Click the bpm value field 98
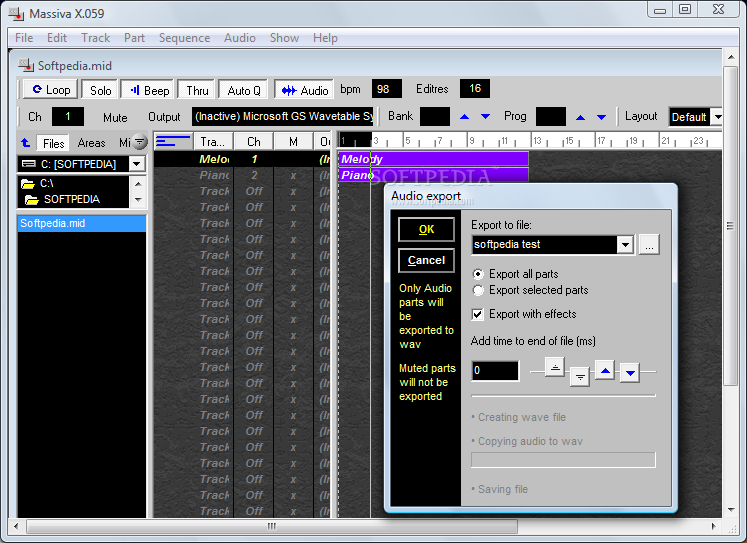 point(386,89)
